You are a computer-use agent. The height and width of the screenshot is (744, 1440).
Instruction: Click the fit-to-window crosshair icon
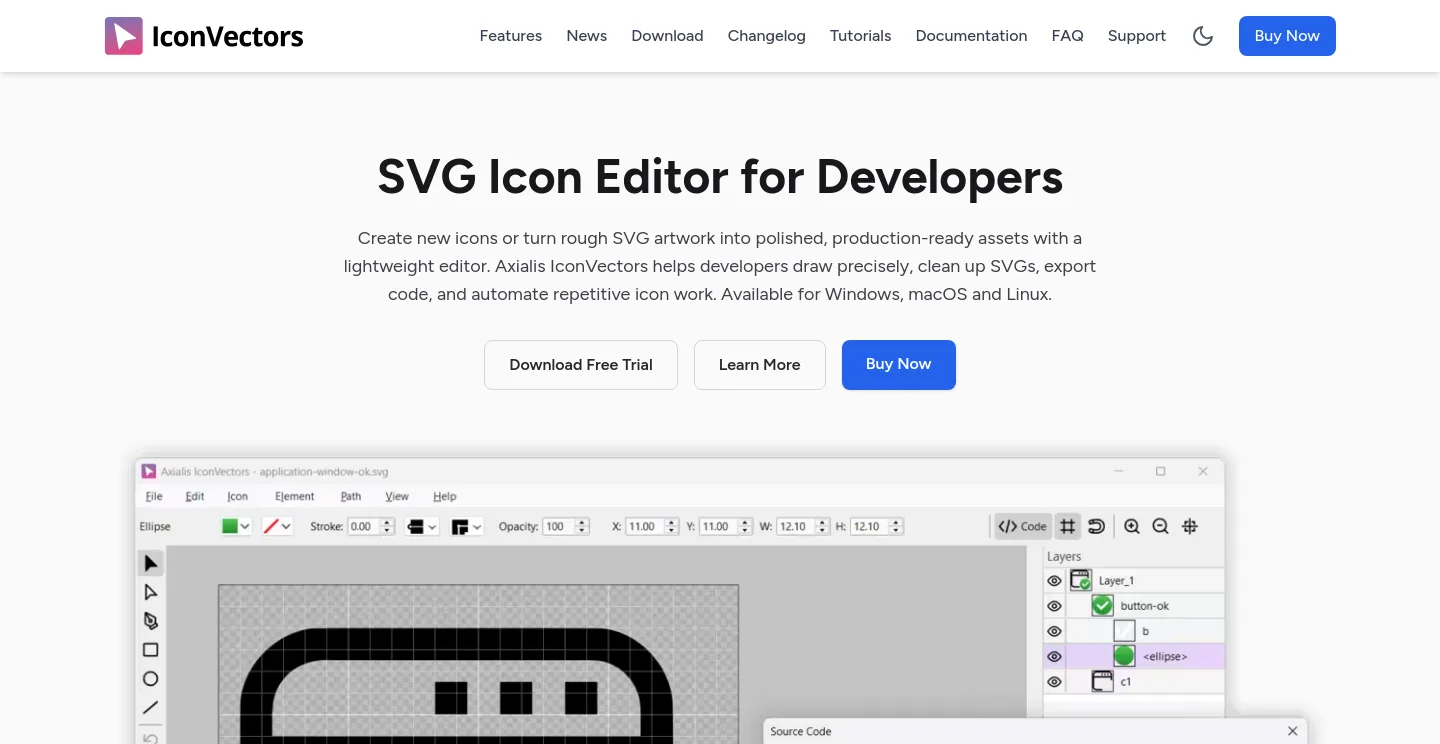[1189, 526]
